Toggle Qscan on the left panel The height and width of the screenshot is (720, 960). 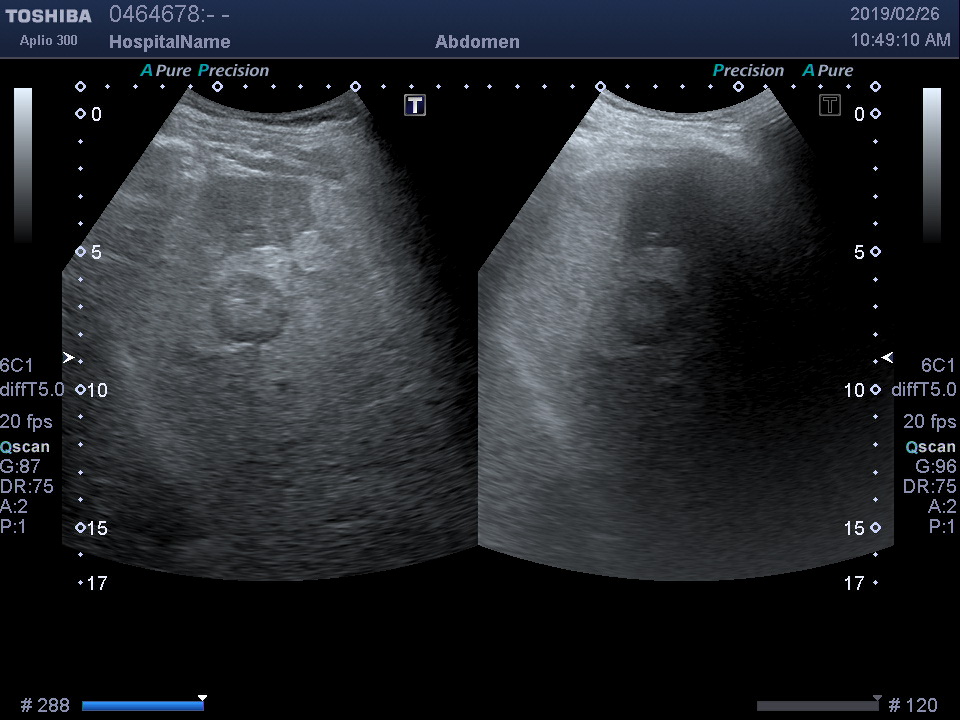(25, 447)
